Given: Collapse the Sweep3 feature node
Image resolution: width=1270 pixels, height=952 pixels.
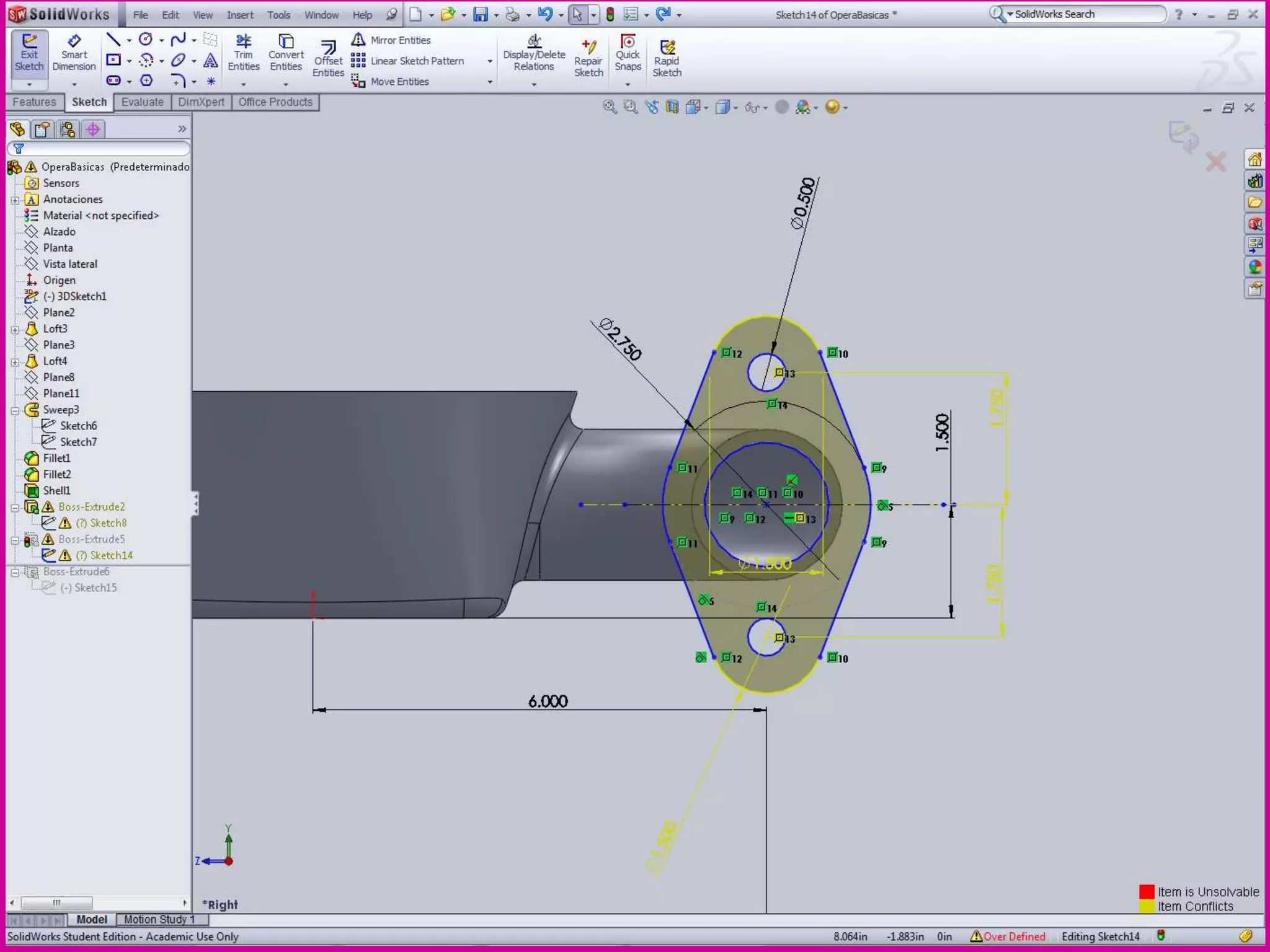Looking at the screenshot, I should point(15,410).
